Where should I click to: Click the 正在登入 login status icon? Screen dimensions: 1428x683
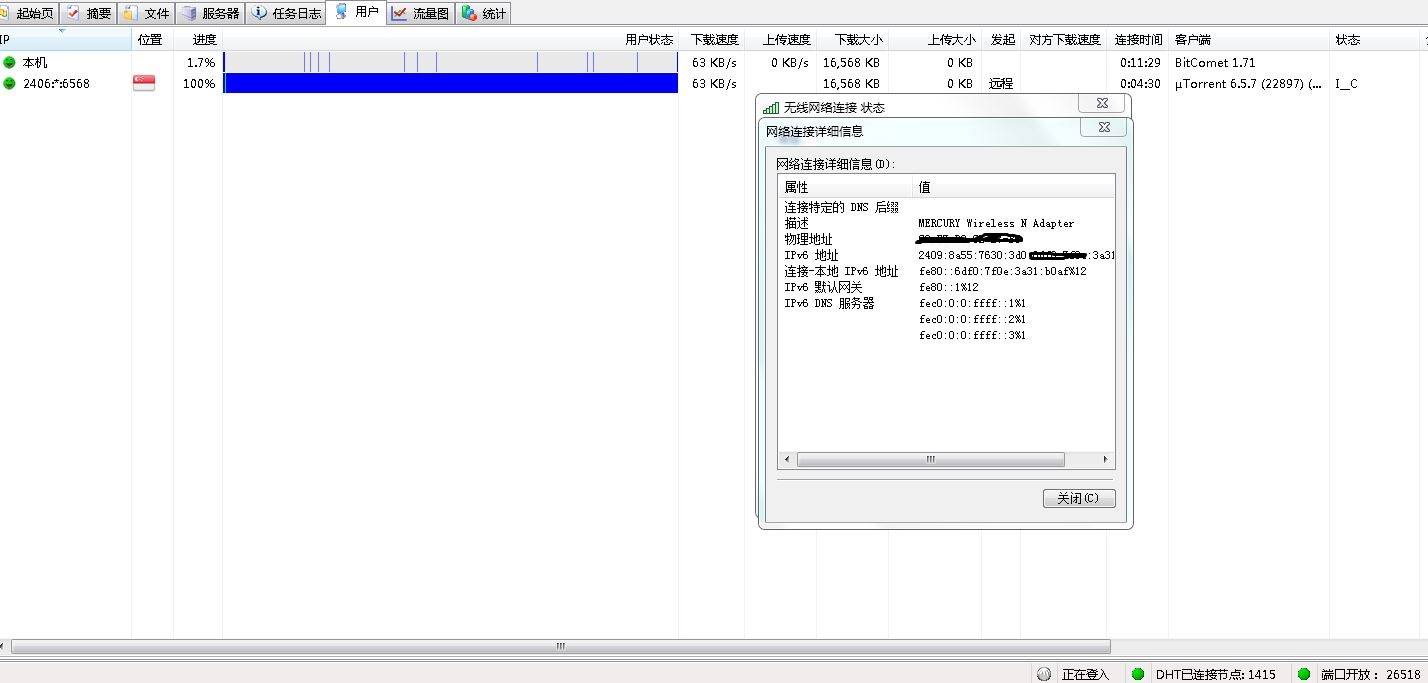coord(1044,674)
